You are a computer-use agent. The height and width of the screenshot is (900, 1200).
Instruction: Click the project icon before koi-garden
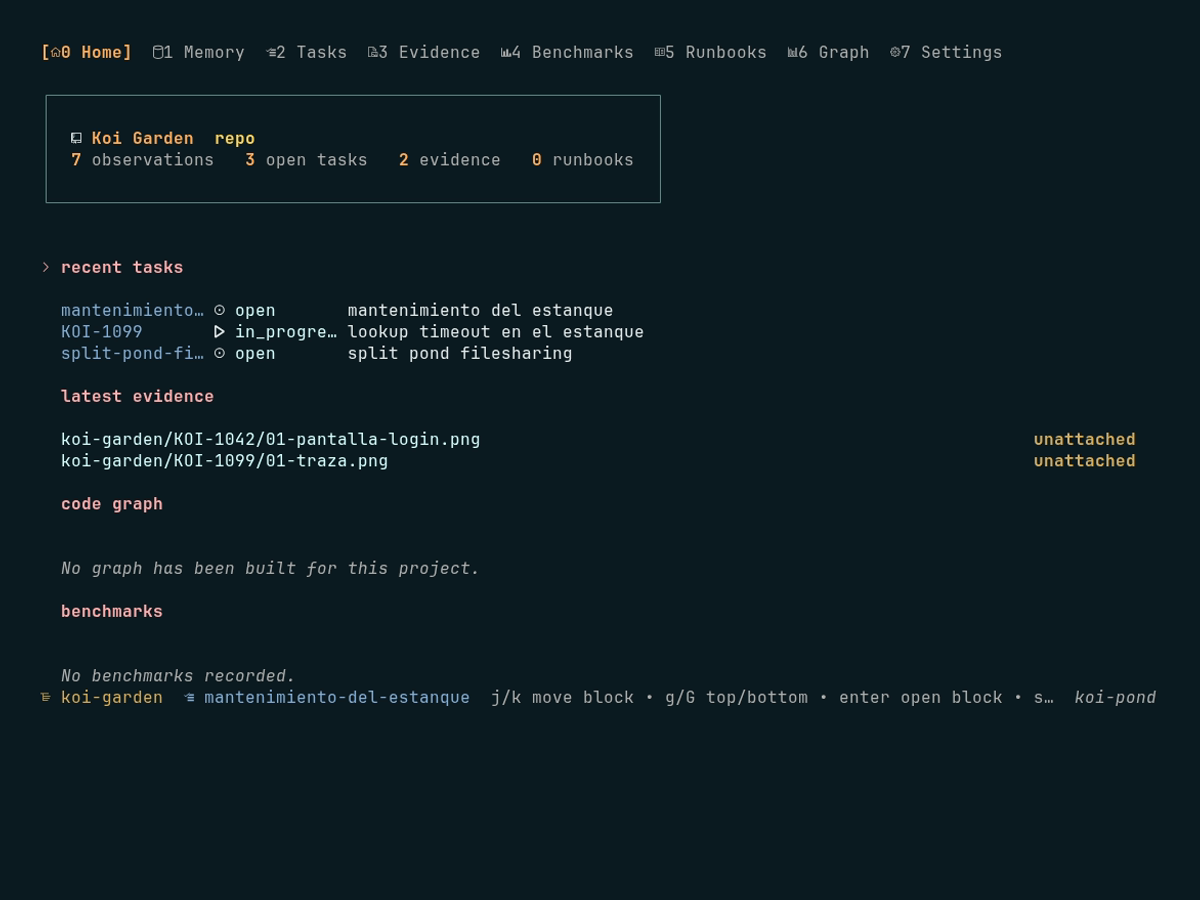[x=46, y=697]
